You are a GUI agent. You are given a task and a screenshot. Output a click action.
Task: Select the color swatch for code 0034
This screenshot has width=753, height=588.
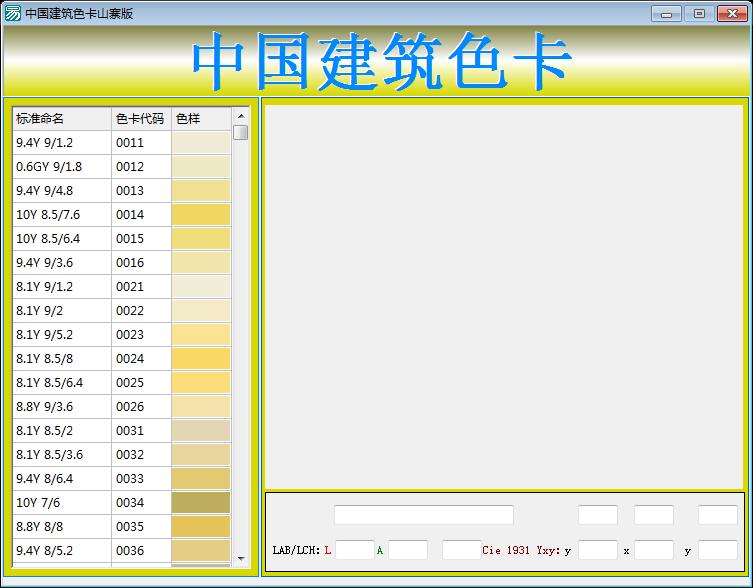[x=201, y=502]
